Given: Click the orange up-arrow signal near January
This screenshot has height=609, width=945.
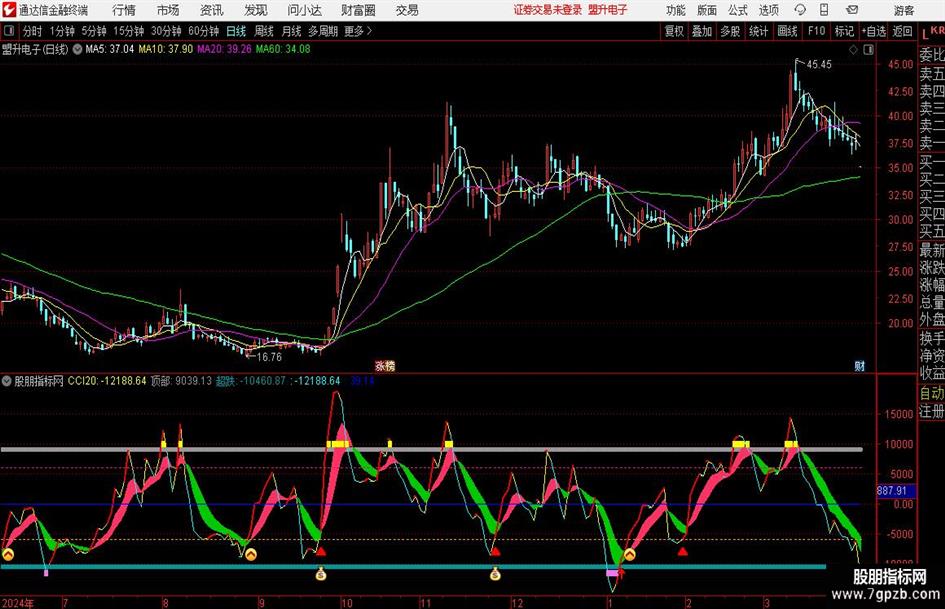Looking at the screenshot, I should (x=629, y=554).
